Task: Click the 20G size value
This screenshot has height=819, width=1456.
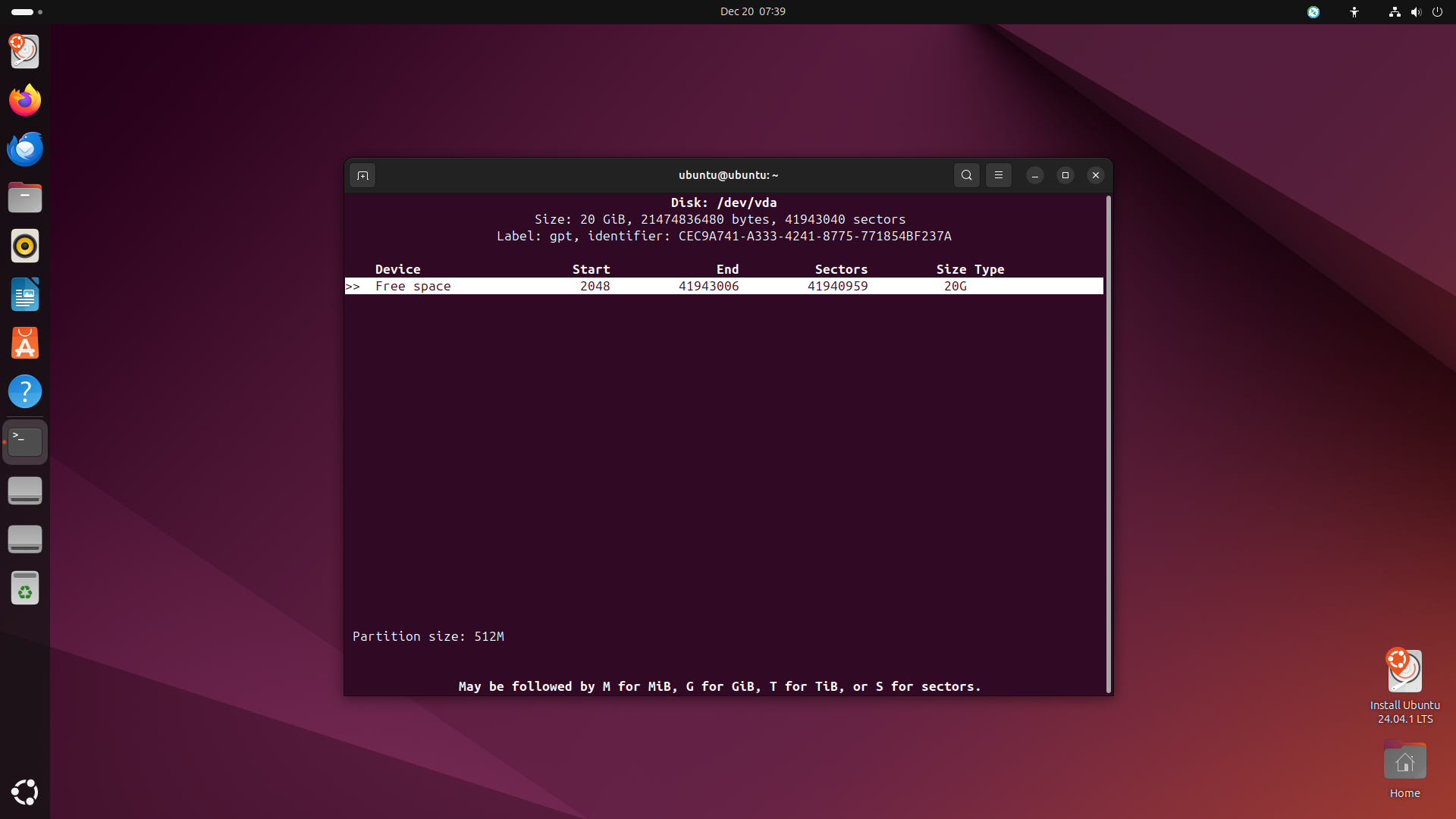Action: coord(955,286)
